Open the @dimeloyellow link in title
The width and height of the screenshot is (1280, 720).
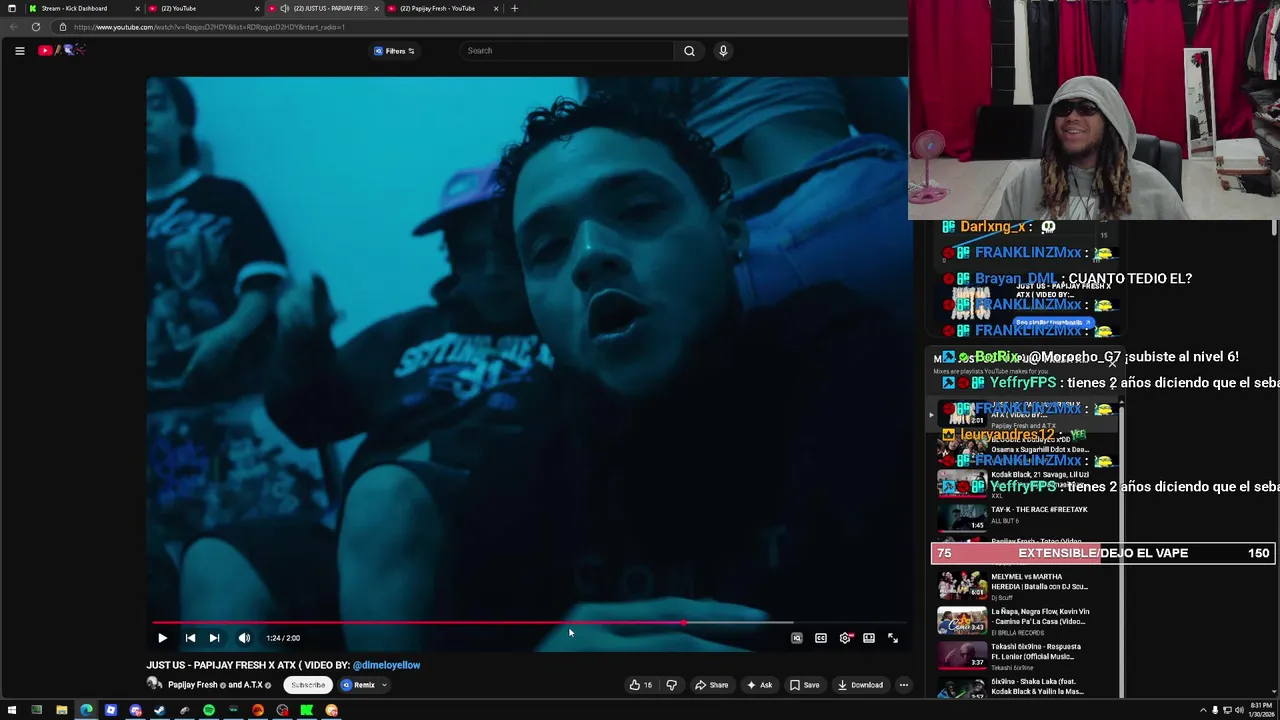386,665
